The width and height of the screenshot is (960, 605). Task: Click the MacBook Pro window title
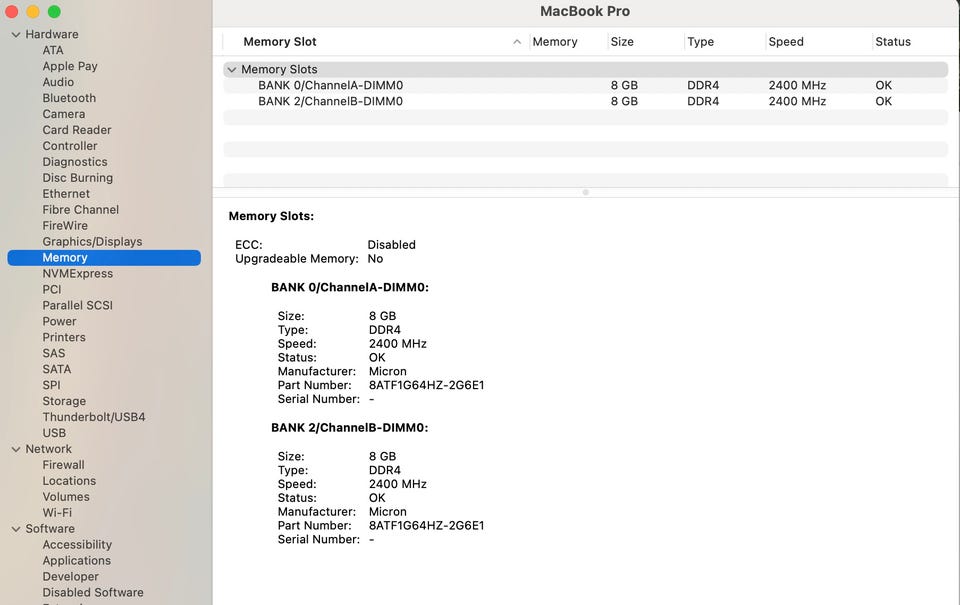click(585, 12)
